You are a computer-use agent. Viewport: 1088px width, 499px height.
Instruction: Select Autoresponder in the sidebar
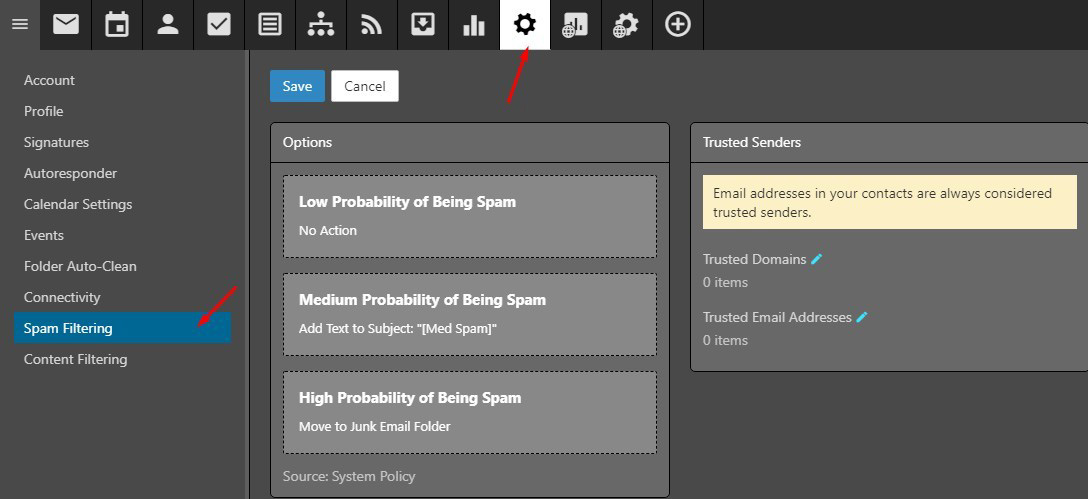[x=70, y=173]
